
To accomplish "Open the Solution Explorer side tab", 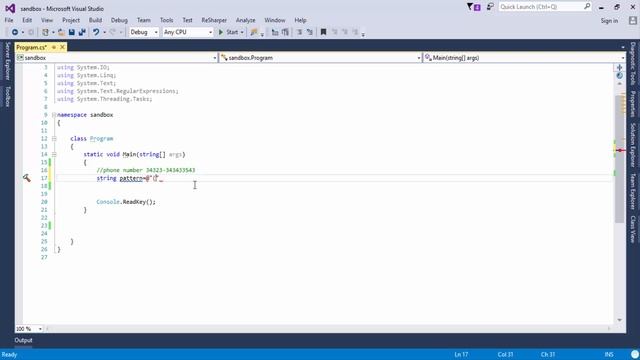I will pos(633,145).
